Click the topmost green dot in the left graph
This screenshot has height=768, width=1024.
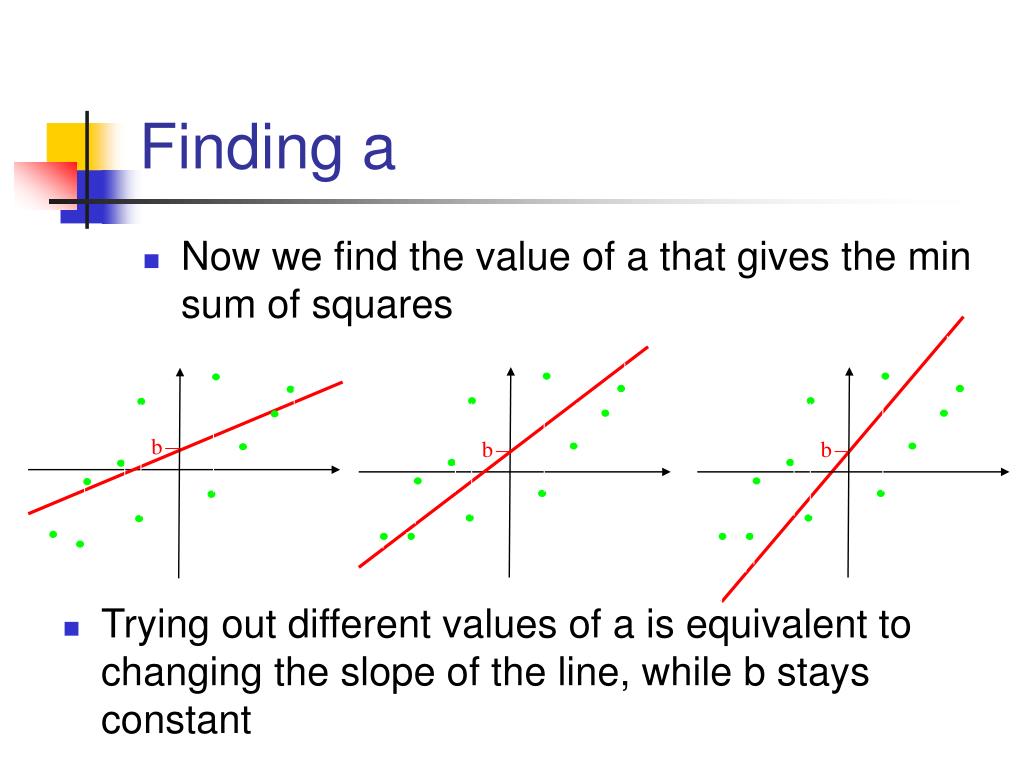tap(216, 377)
